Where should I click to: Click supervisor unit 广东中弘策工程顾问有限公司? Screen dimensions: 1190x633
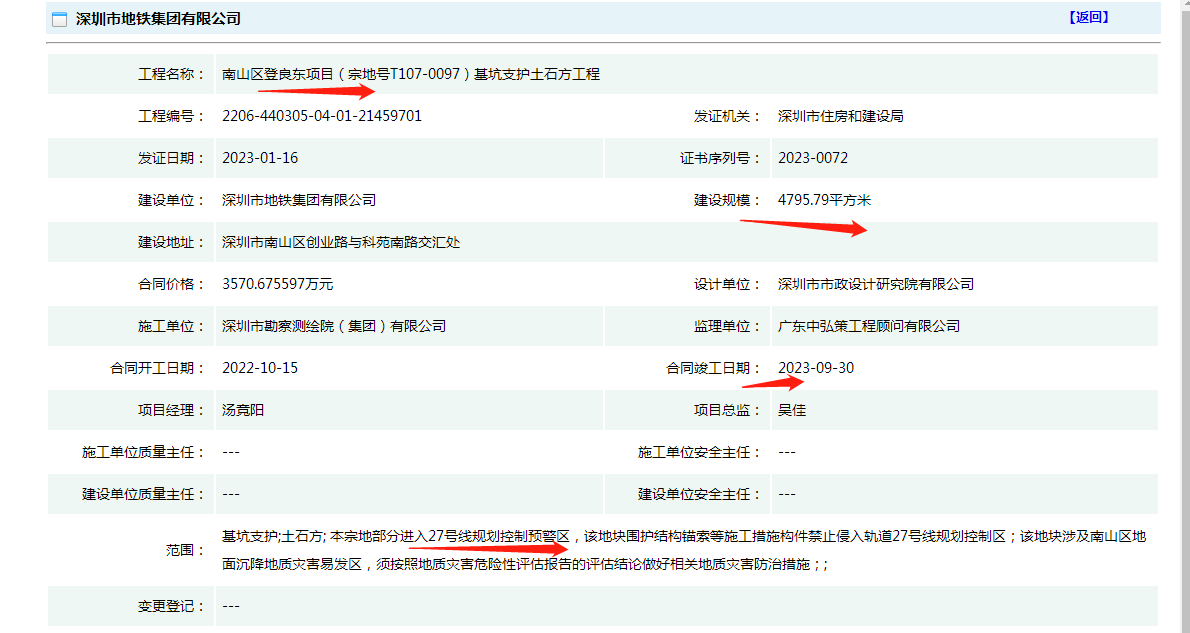tap(868, 326)
